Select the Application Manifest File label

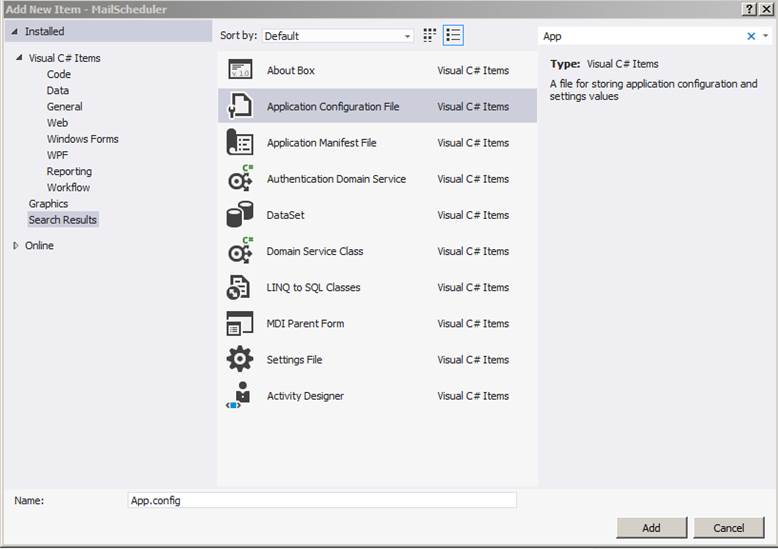coord(322,143)
